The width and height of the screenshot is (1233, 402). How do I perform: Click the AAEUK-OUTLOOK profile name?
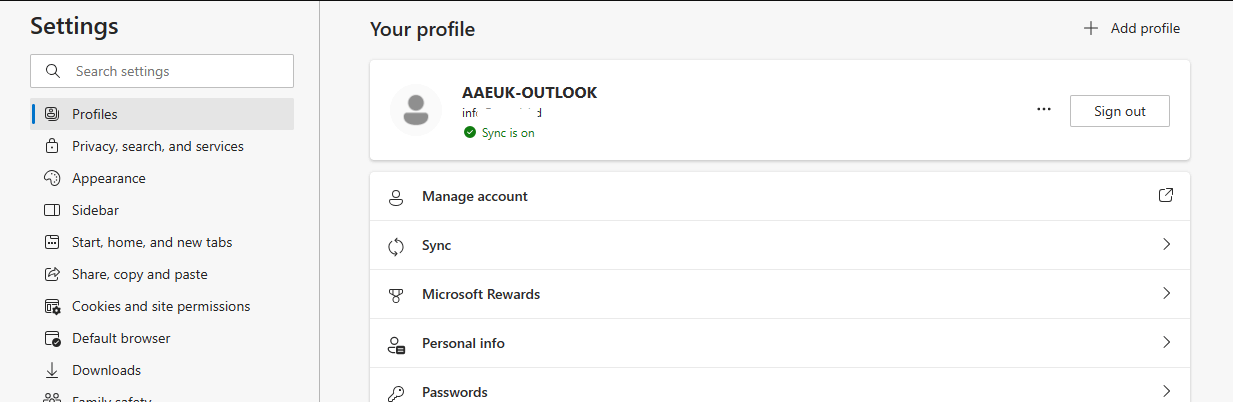coord(529,92)
